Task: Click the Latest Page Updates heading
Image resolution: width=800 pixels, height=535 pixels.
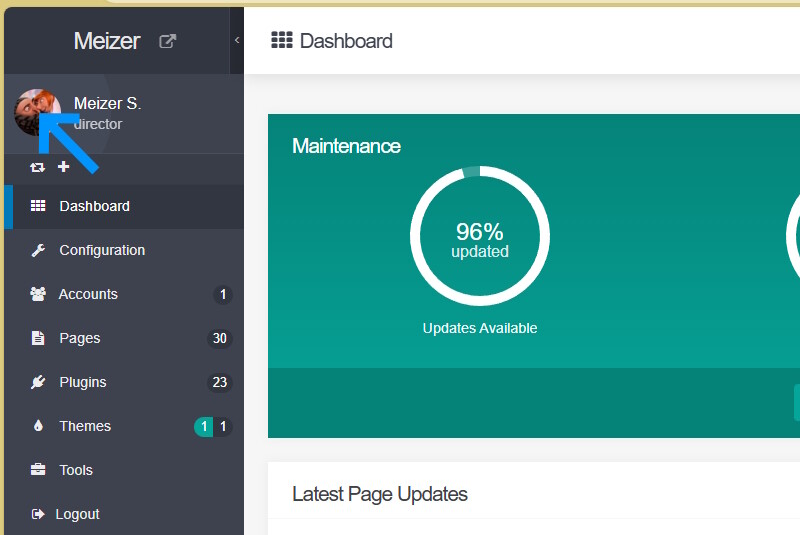Action: pyautogui.click(x=380, y=494)
